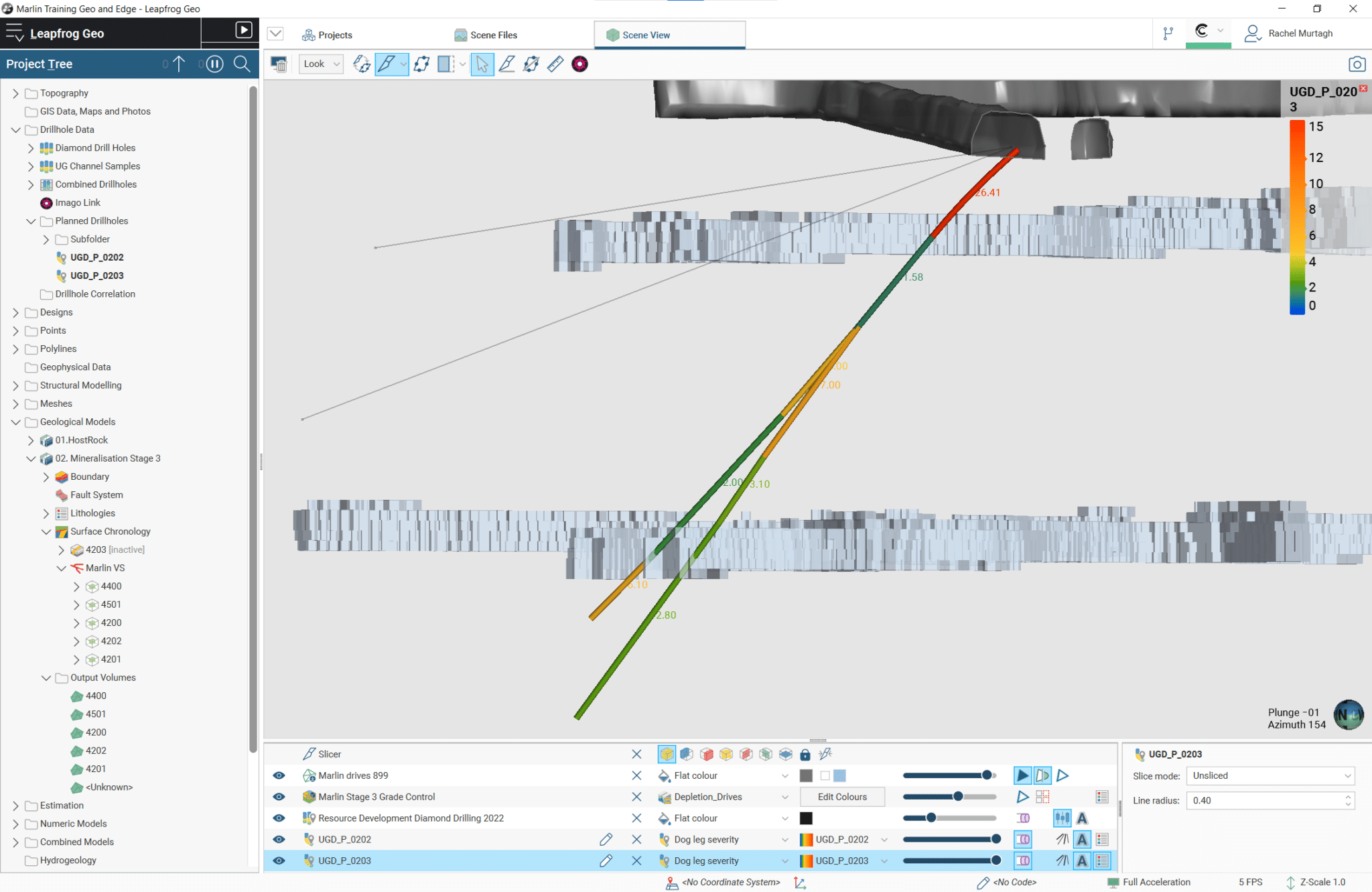Image resolution: width=1372 pixels, height=892 pixels.
Task: Close the colour legend in the scene
Action: [1363, 88]
